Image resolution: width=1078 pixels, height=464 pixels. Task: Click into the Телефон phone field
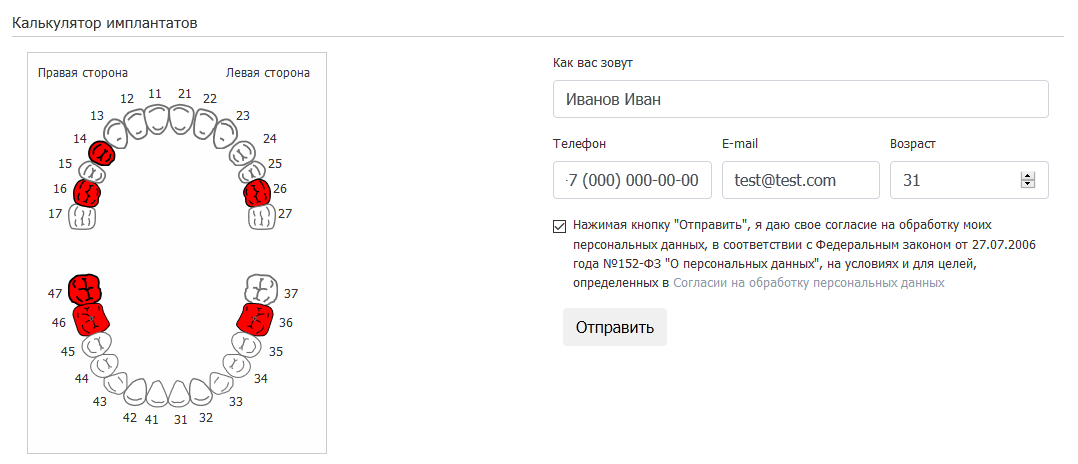coord(632,180)
